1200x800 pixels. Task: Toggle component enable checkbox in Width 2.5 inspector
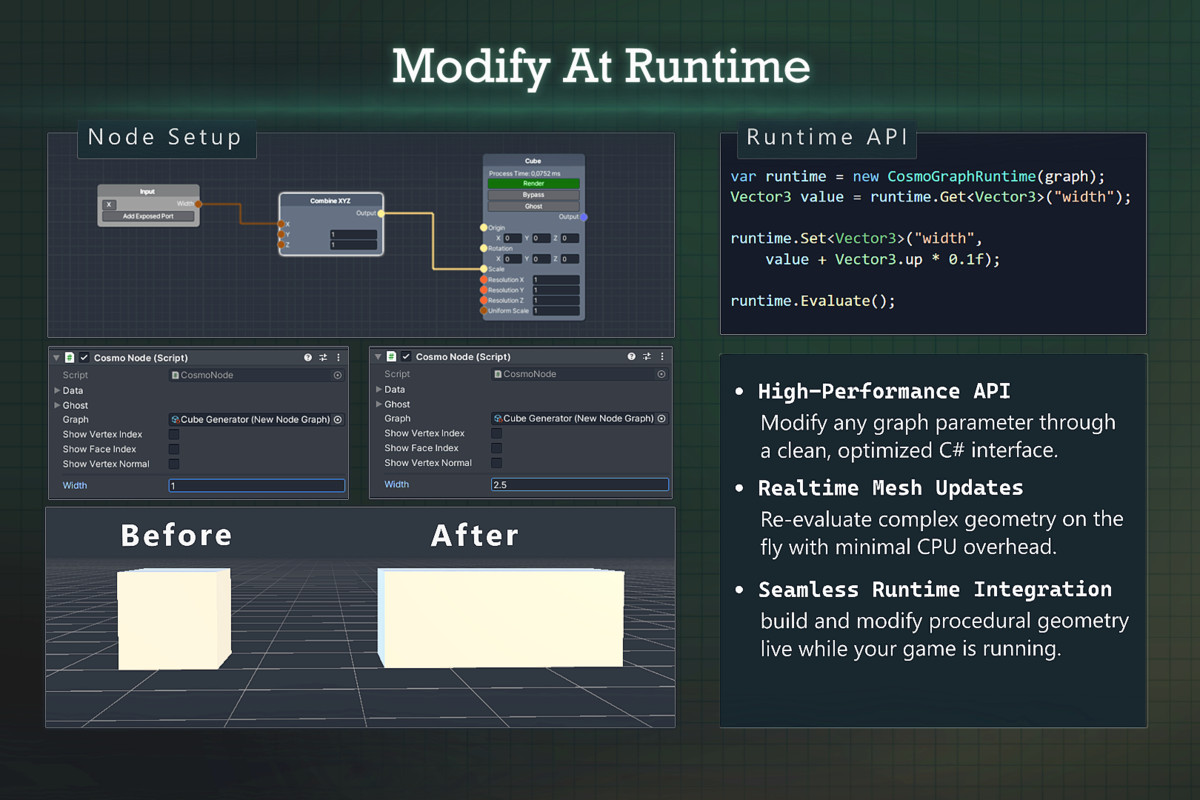point(406,356)
